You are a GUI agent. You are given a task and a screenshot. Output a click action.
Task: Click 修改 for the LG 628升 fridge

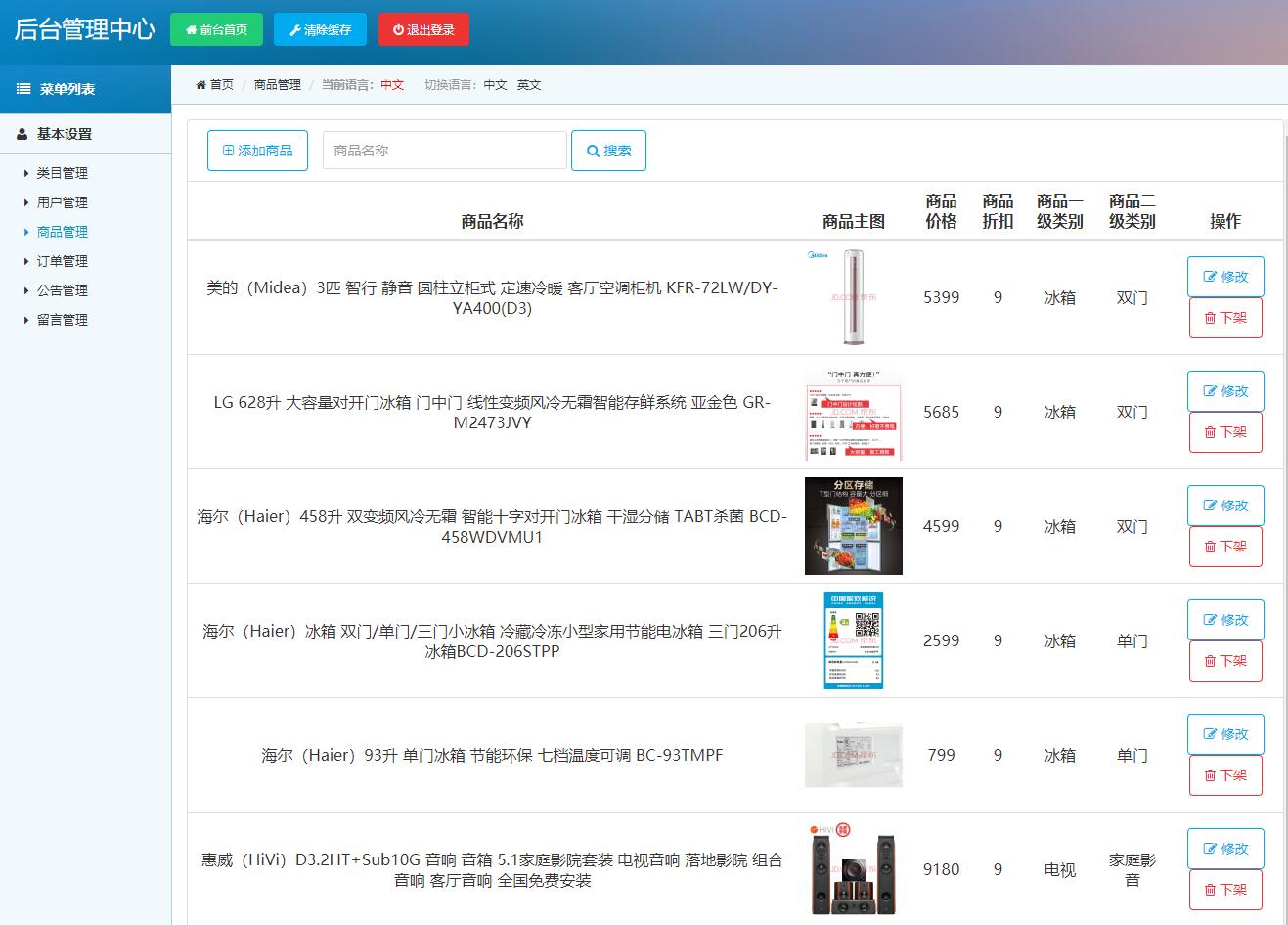(1225, 391)
